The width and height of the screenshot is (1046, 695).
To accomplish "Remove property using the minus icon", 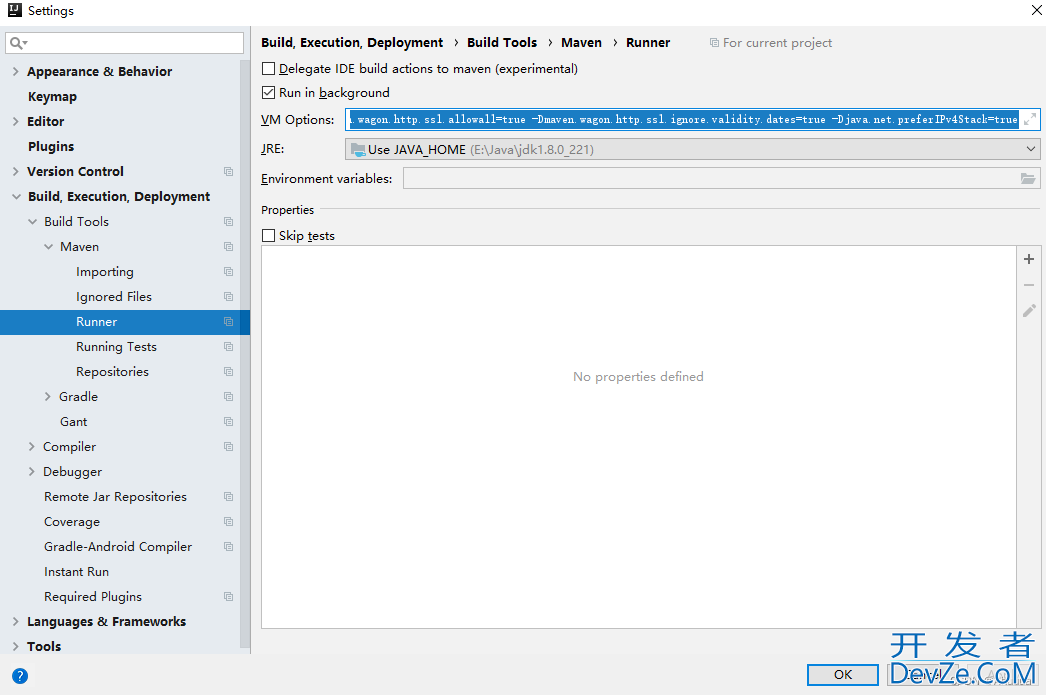I will coord(1029,285).
